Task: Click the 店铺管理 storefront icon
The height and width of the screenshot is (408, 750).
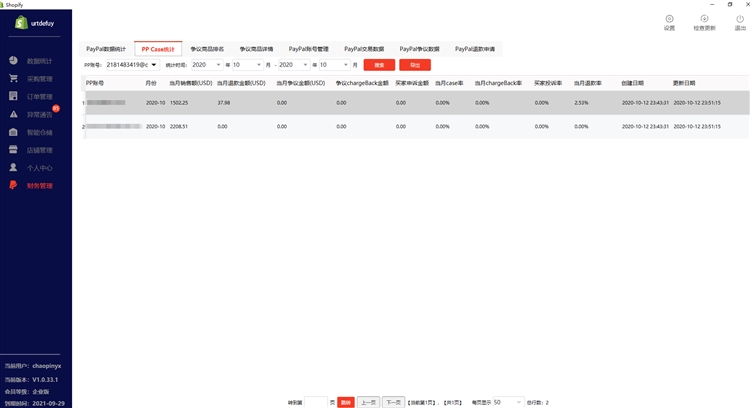Action: (13, 150)
